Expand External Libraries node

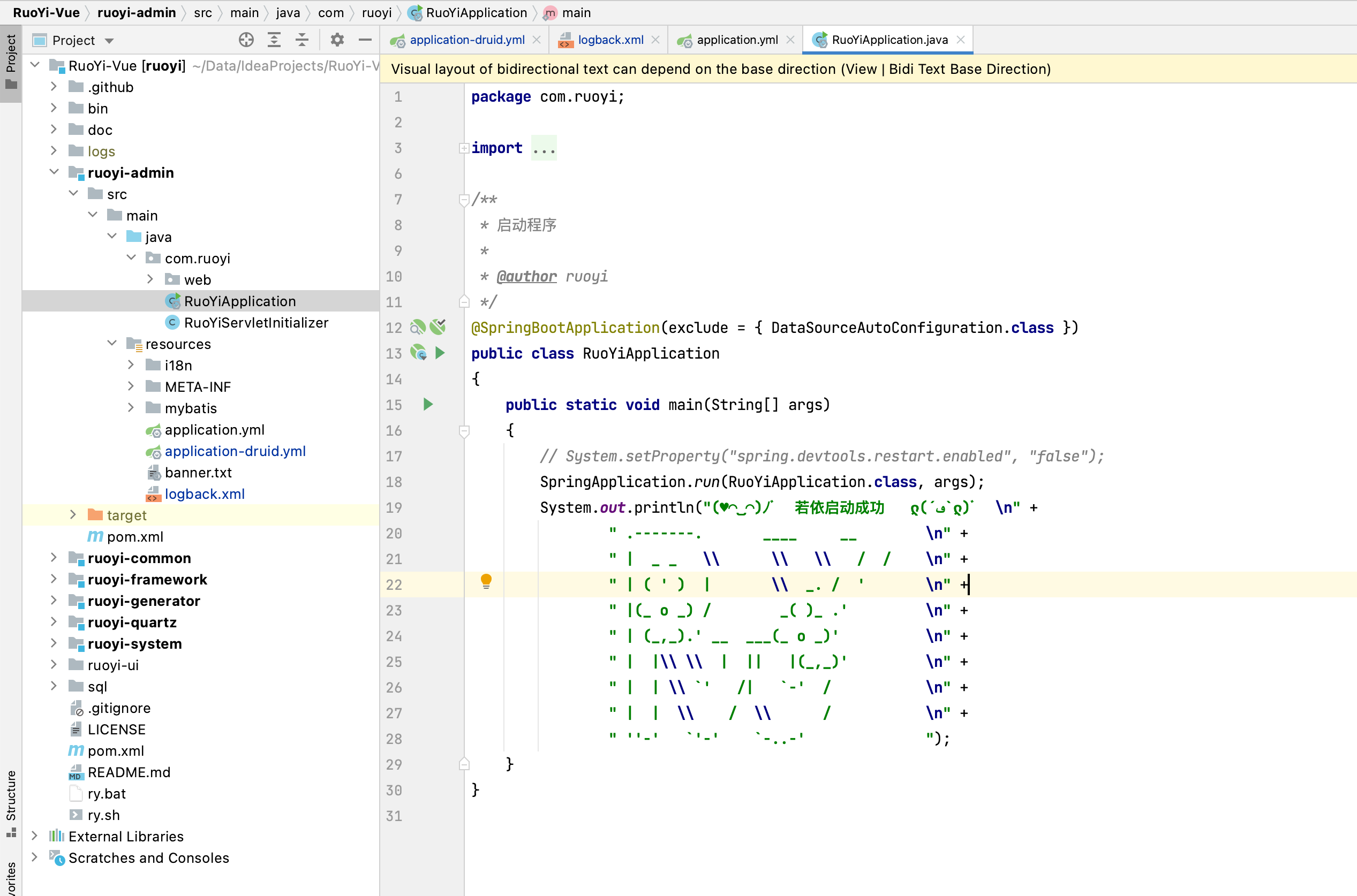[34, 836]
